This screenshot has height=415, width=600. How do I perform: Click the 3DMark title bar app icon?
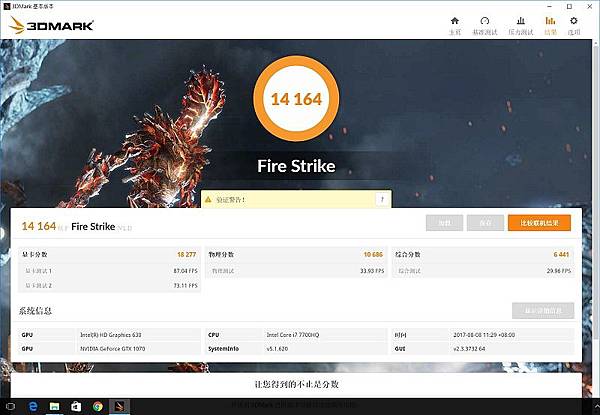pyautogui.click(x=7, y=7)
